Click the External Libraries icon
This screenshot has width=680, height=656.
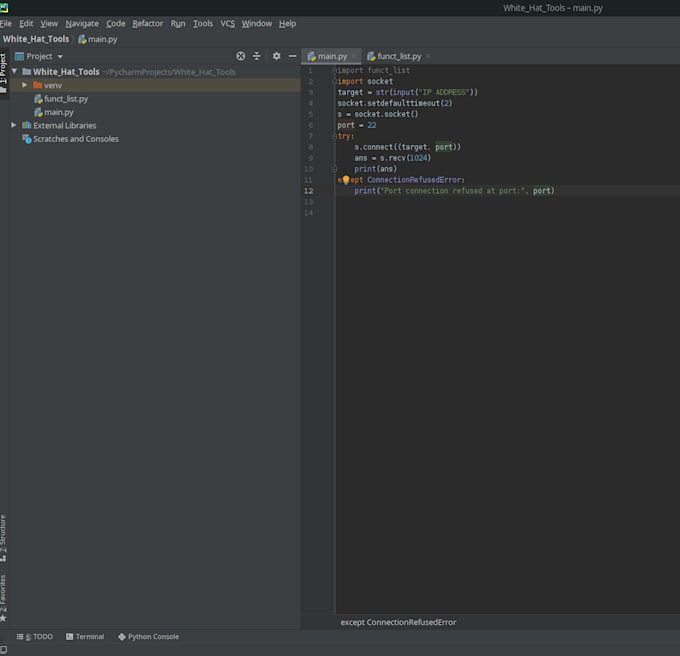click(x=27, y=125)
